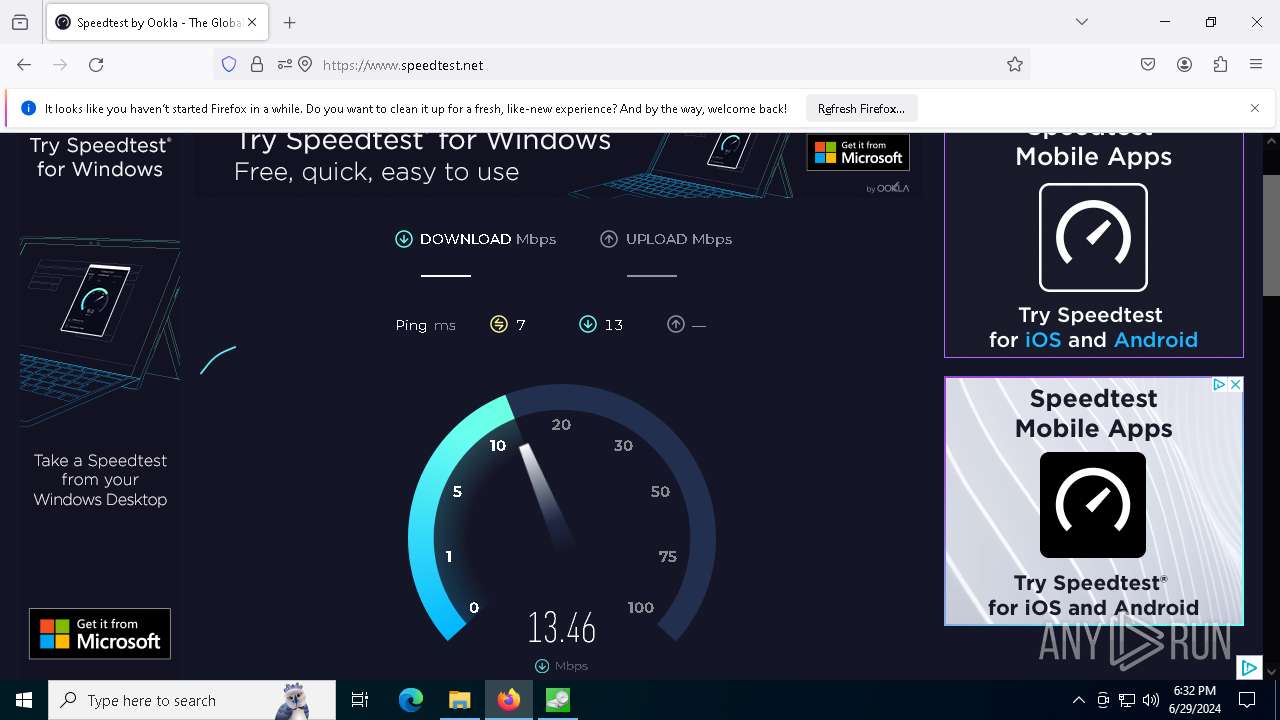Click Get it from Microsoft banner badge

coord(858,152)
